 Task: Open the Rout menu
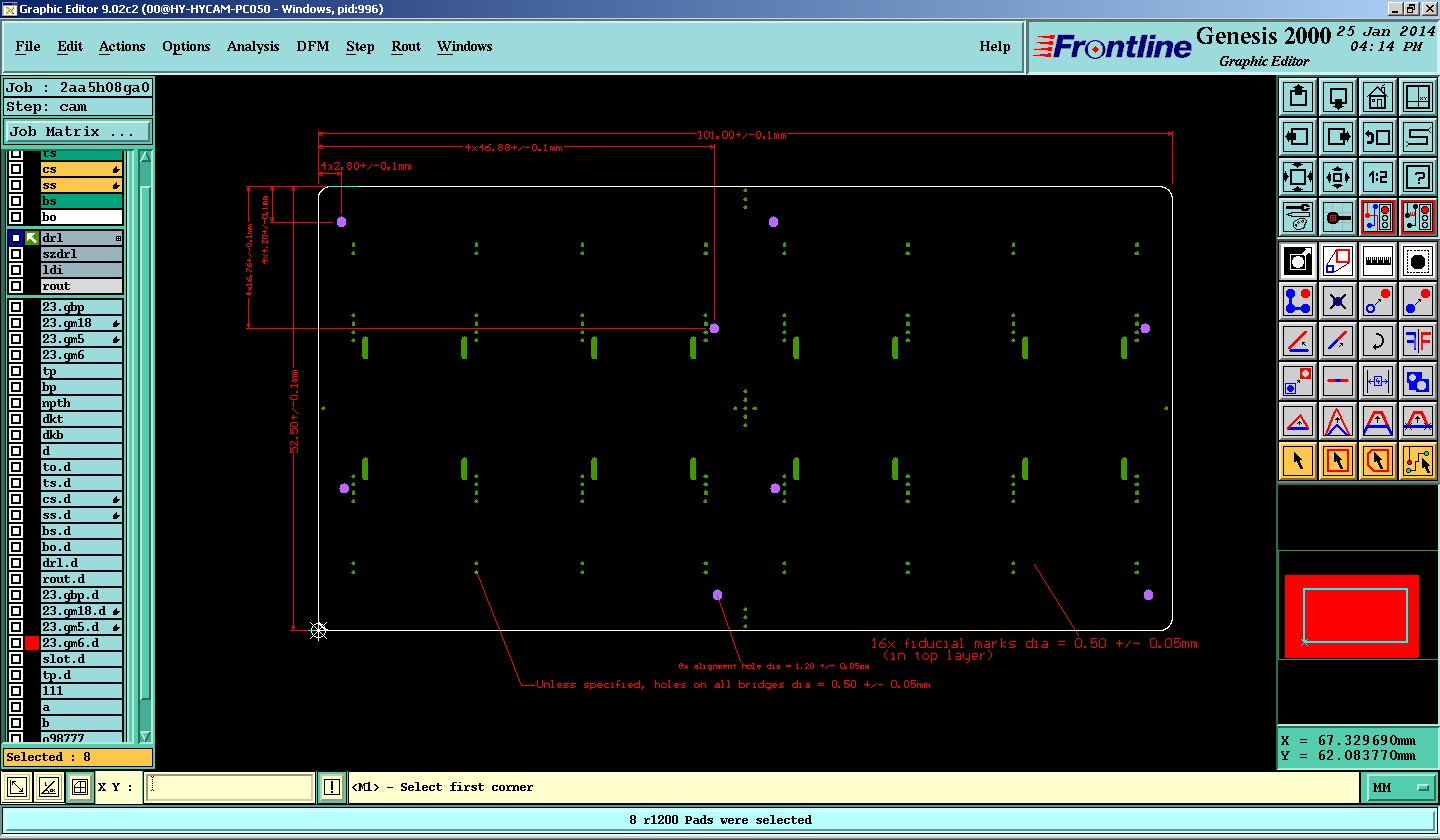pos(406,46)
